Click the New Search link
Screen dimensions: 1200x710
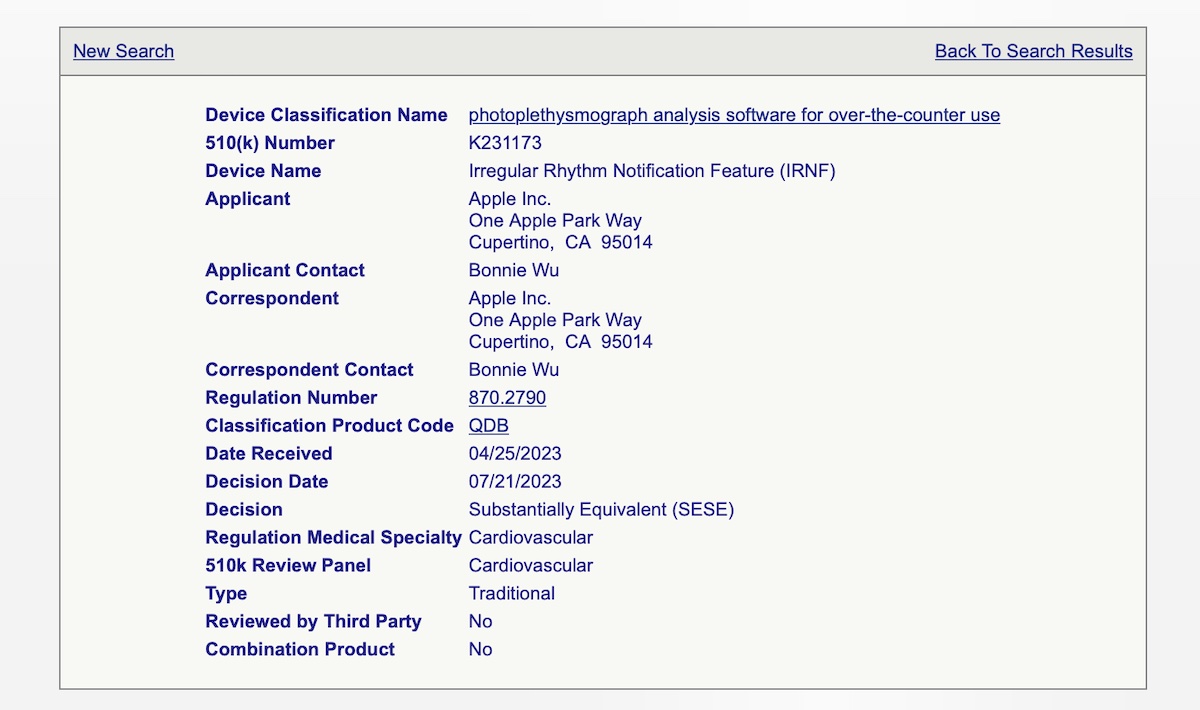pyautogui.click(x=123, y=51)
